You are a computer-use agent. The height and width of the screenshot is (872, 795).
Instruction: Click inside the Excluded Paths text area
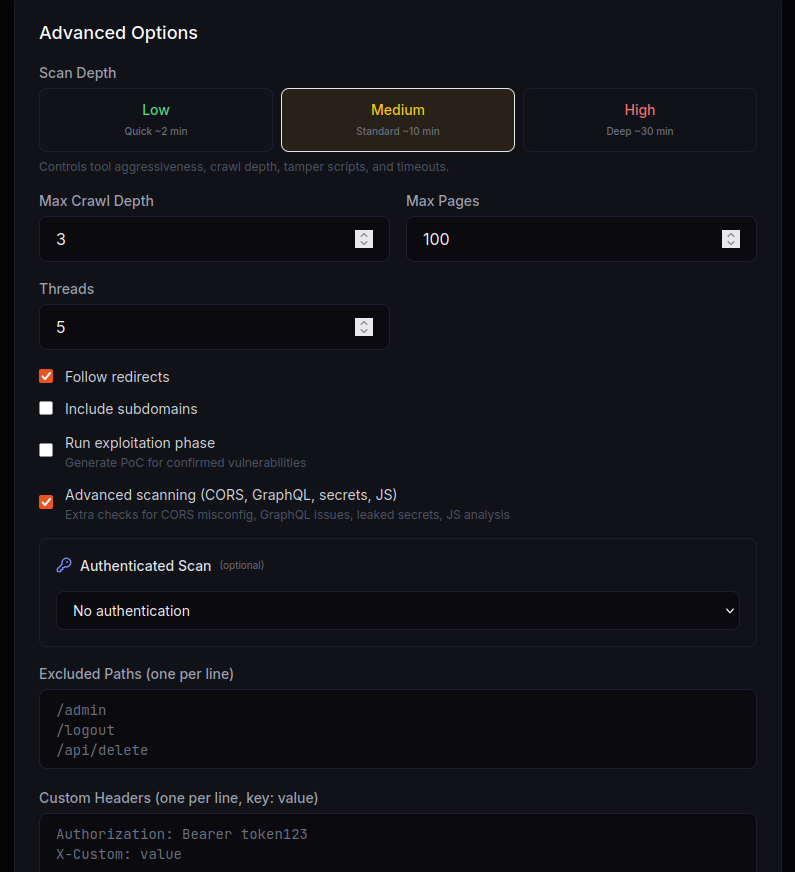point(397,729)
